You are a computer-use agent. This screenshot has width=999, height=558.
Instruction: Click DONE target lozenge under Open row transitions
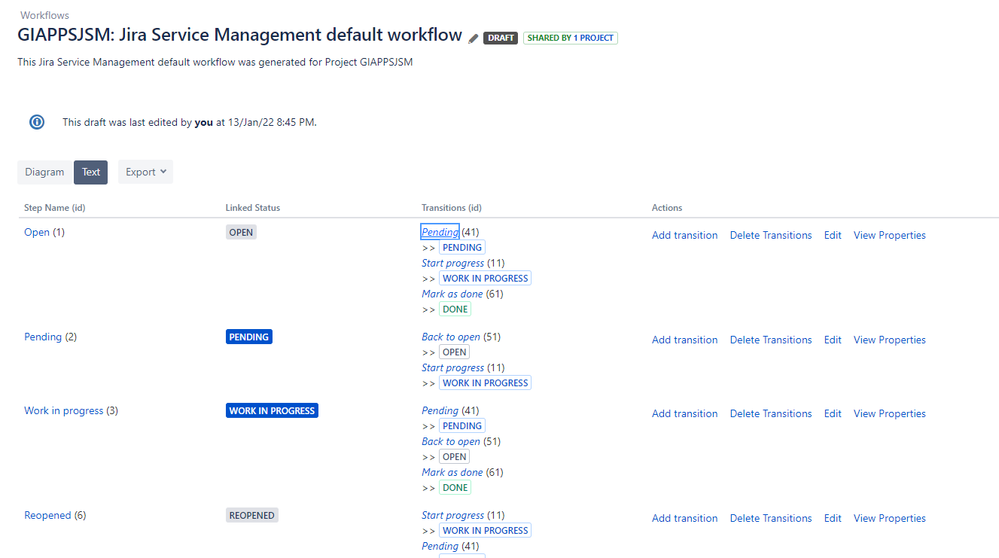coord(455,310)
